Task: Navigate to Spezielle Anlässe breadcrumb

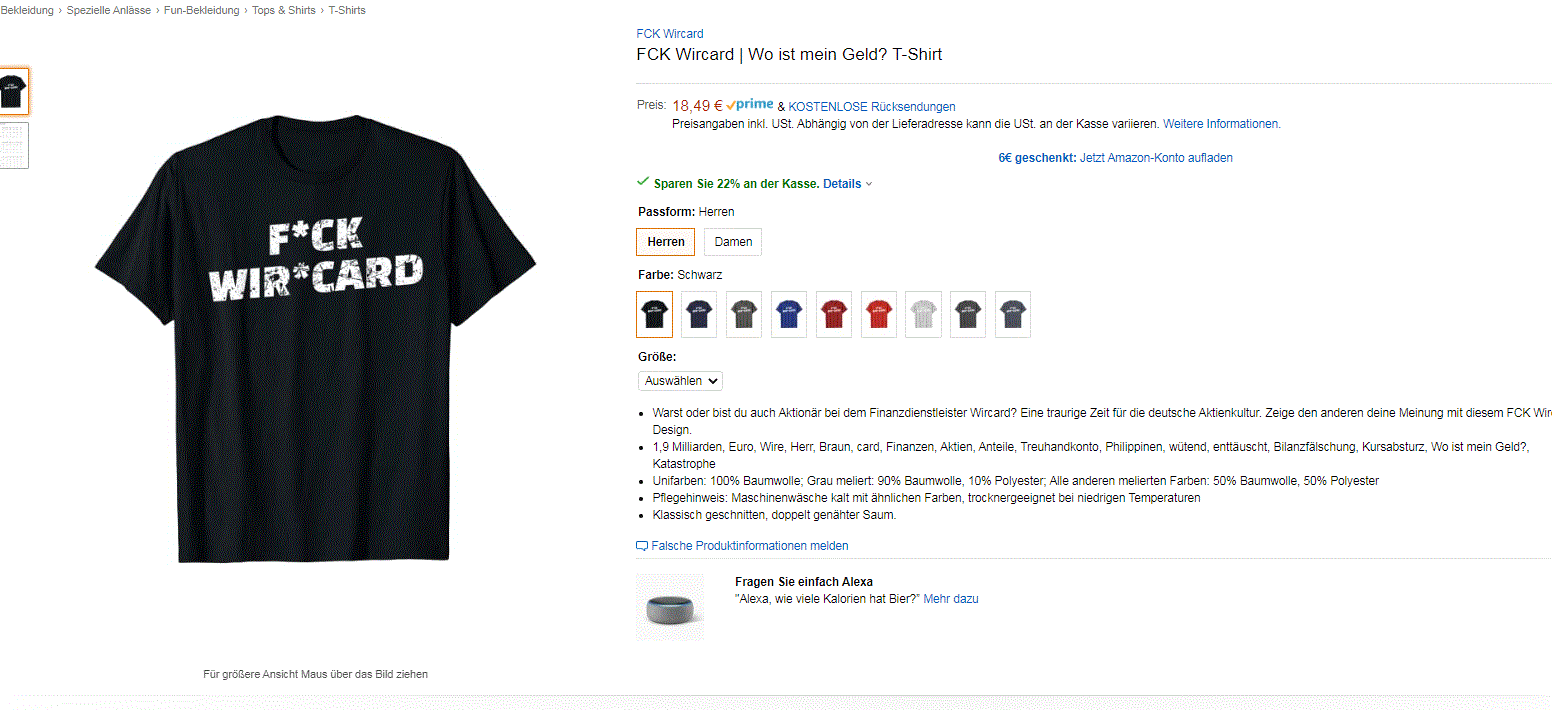Action: point(109,10)
